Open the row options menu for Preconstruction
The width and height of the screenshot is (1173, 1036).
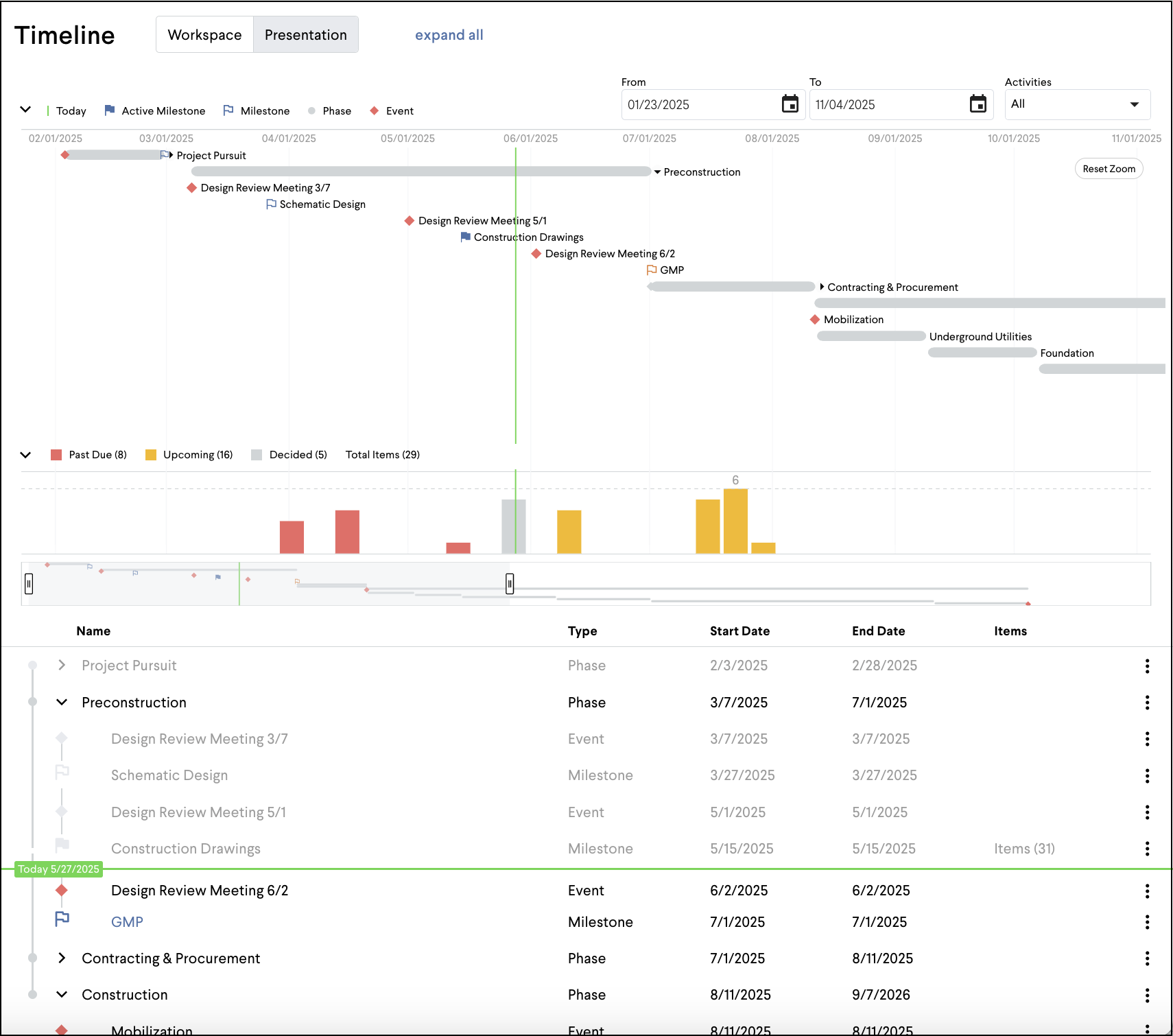[1148, 702]
